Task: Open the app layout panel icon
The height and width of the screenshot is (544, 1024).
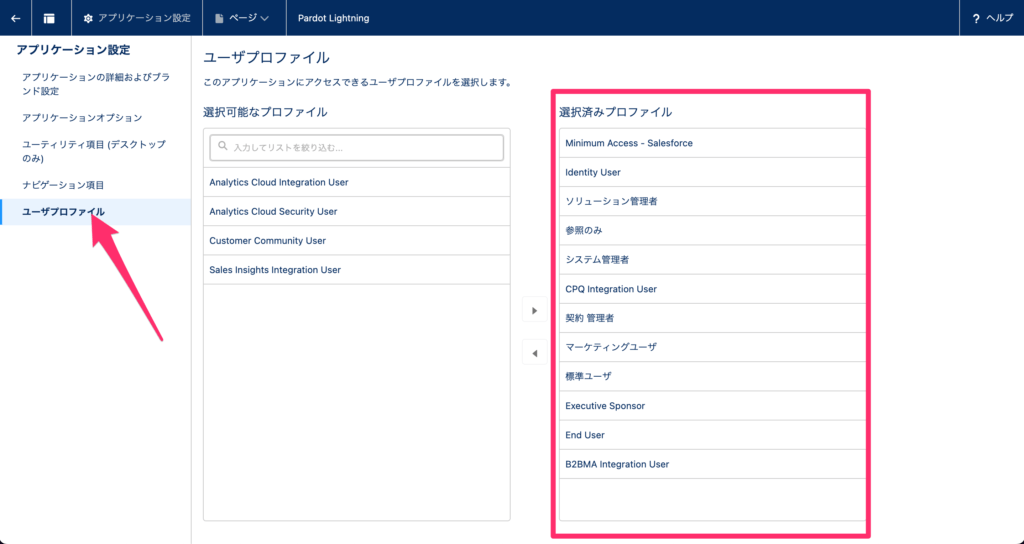Action: 49,18
